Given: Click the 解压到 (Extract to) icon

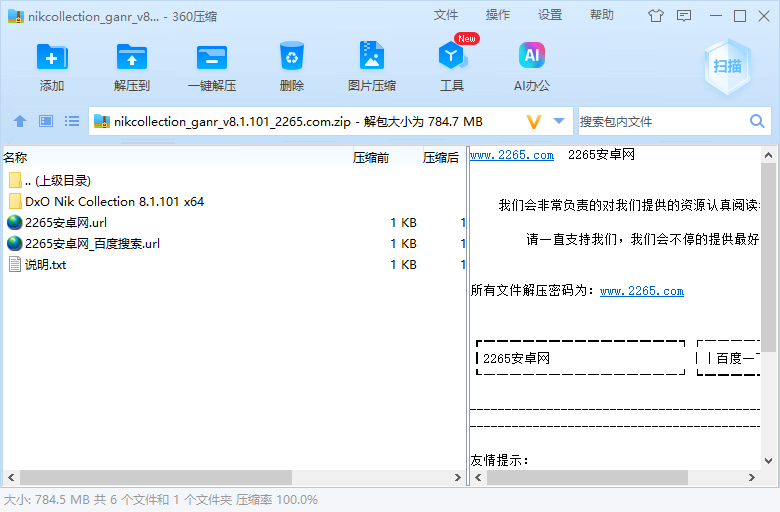Looking at the screenshot, I should 131,57.
